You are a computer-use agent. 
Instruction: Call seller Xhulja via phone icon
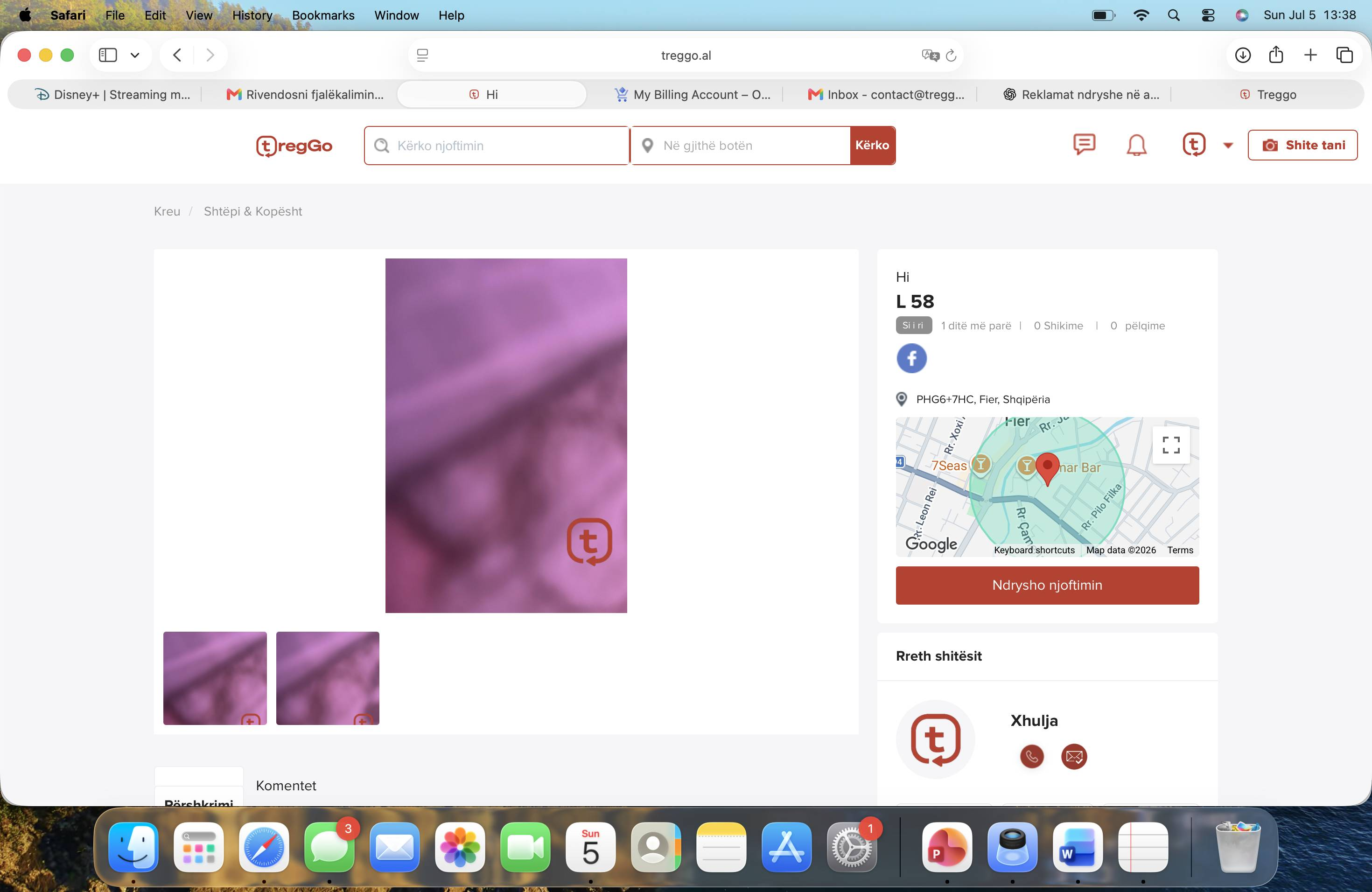pyautogui.click(x=1032, y=757)
